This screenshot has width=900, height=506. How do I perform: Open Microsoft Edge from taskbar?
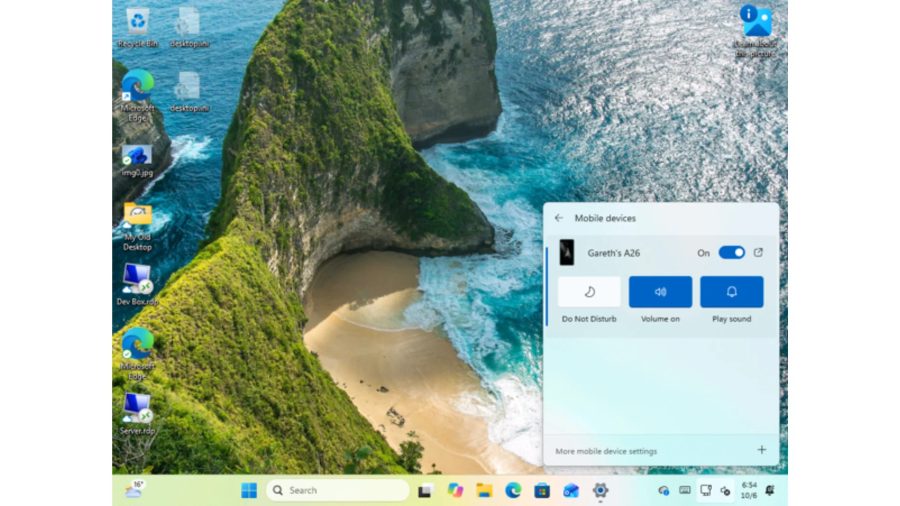click(513, 491)
